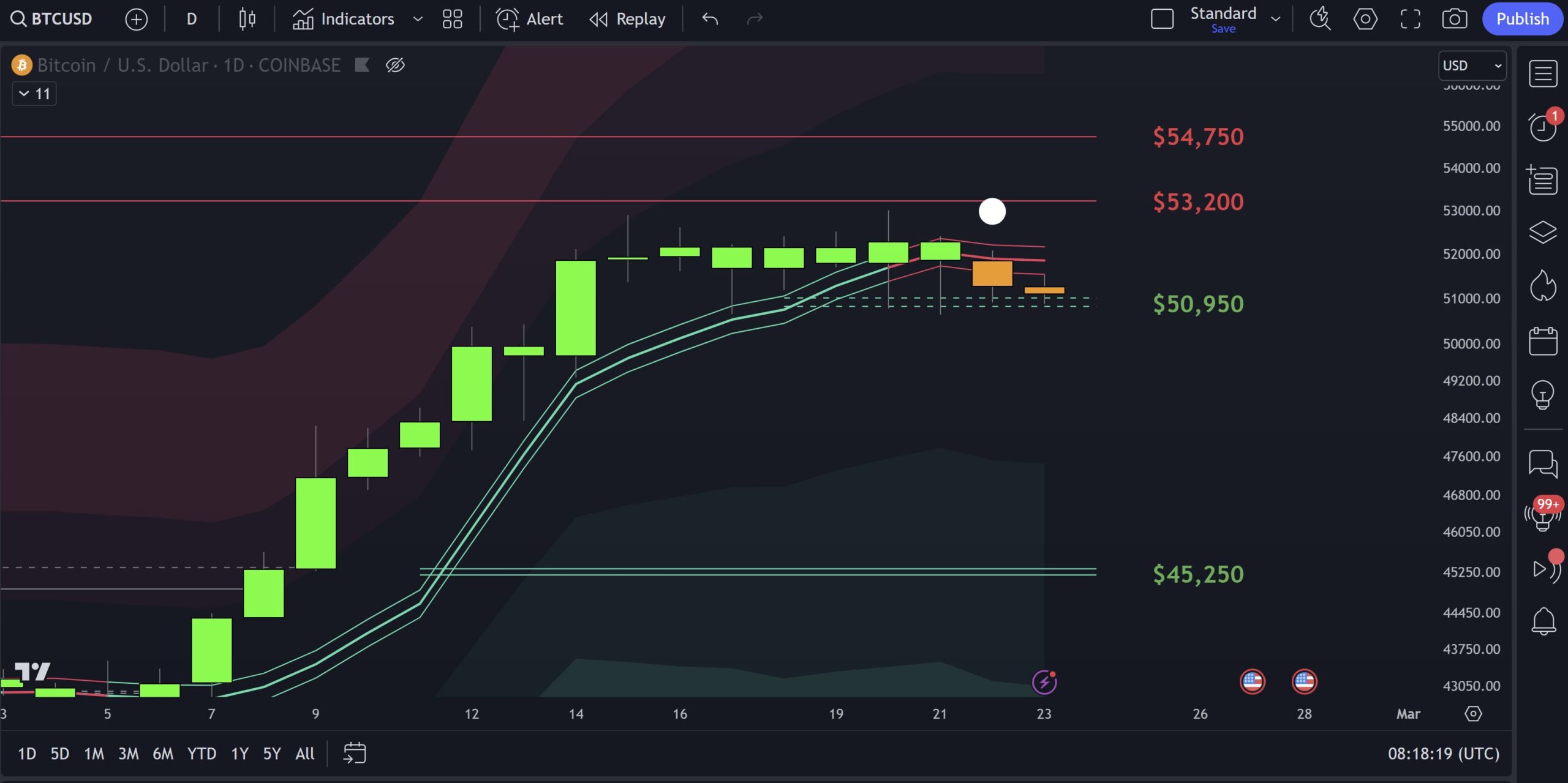Enter fullscreen mode

1410,19
